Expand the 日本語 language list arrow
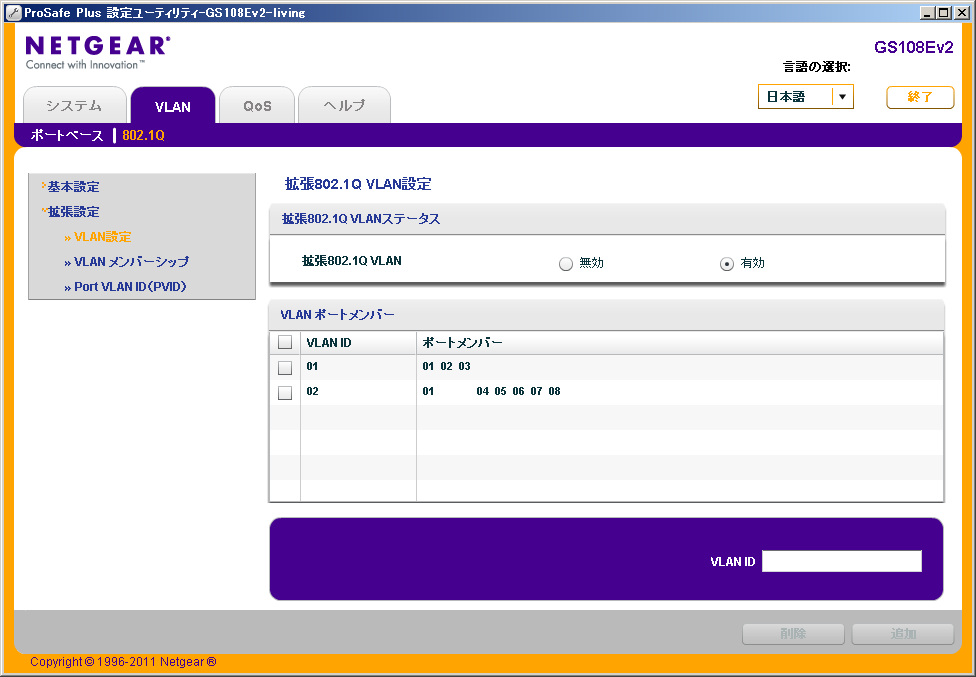The image size is (976, 677). pos(843,96)
